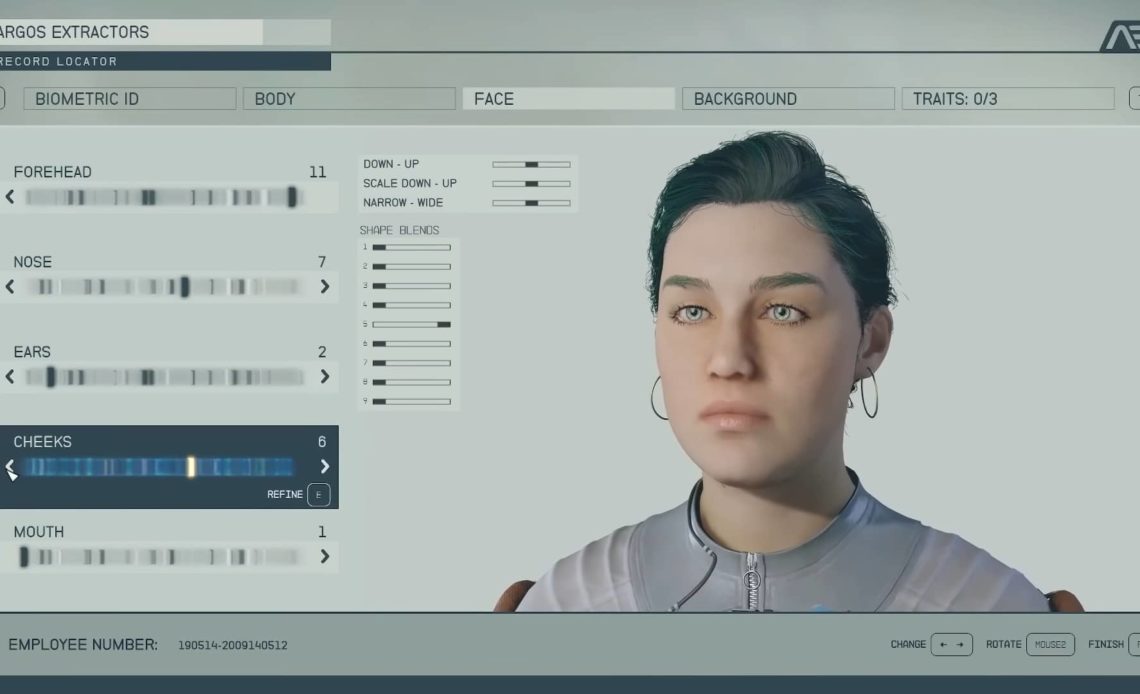Click the Narrow - Wide slider
This screenshot has height=694, width=1140.
[531, 203]
